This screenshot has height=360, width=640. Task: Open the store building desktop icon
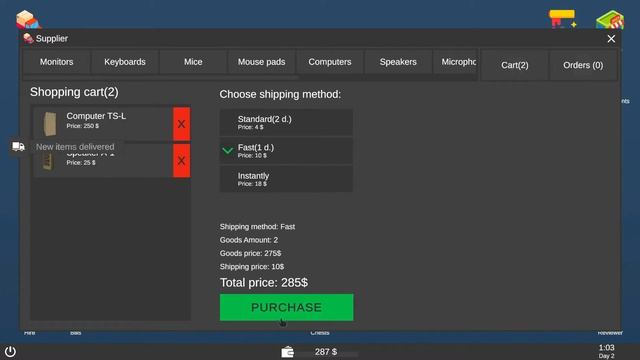tap(610, 20)
